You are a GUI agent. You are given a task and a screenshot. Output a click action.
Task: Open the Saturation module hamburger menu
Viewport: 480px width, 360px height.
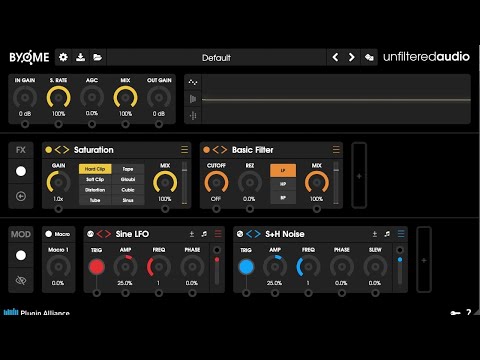coord(184,150)
